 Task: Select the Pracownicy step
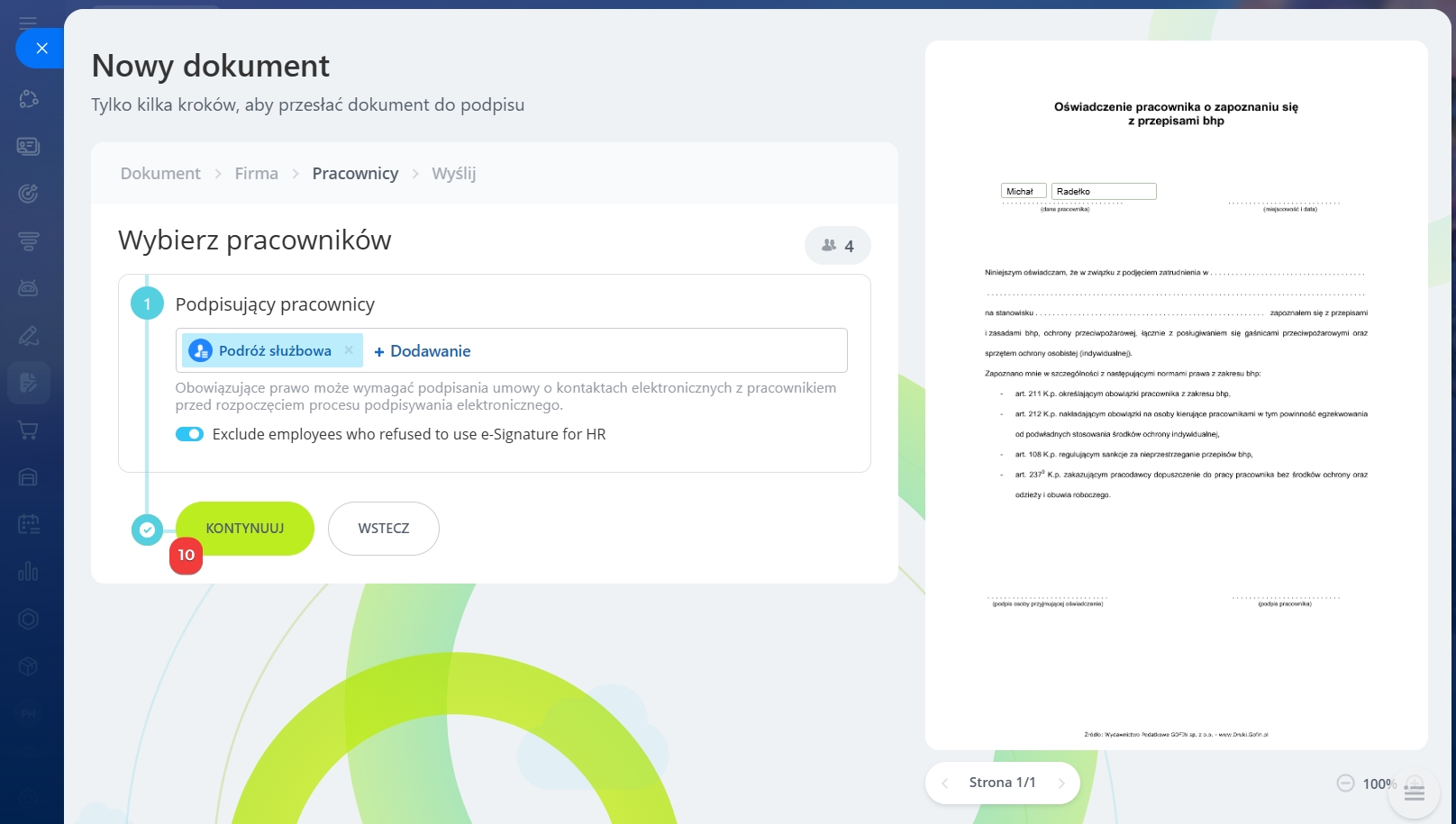click(x=355, y=174)
